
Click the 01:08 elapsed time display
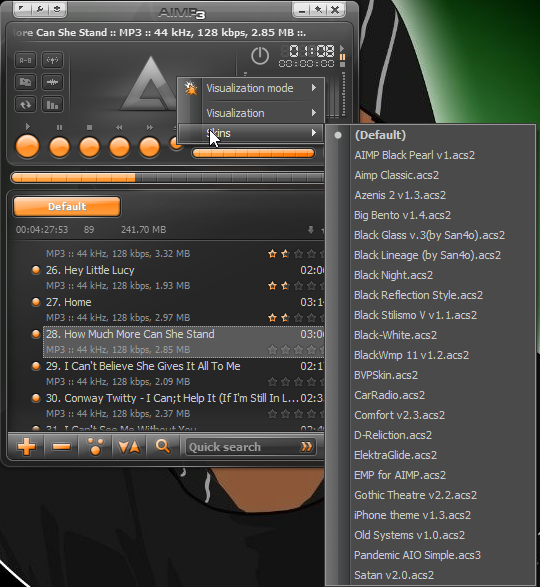click(307, 51)
